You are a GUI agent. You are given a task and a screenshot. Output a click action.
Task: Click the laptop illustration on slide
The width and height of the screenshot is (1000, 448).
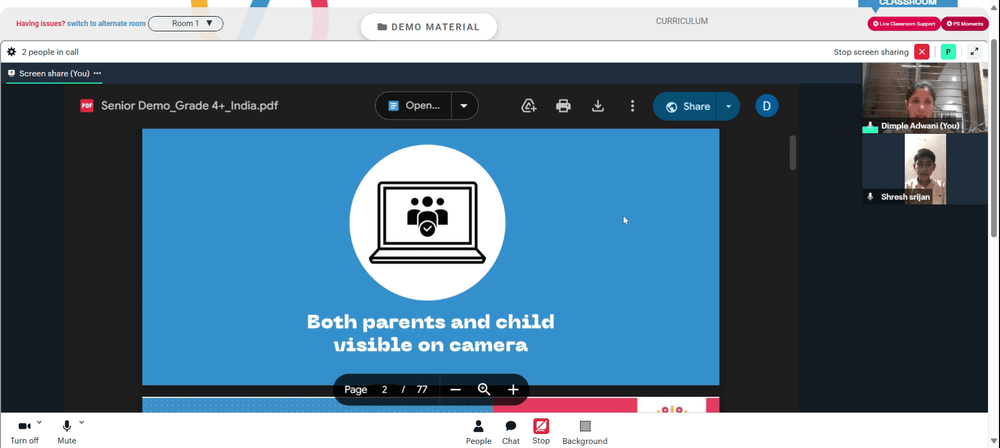pyautogui.click(x=427, y=223)
